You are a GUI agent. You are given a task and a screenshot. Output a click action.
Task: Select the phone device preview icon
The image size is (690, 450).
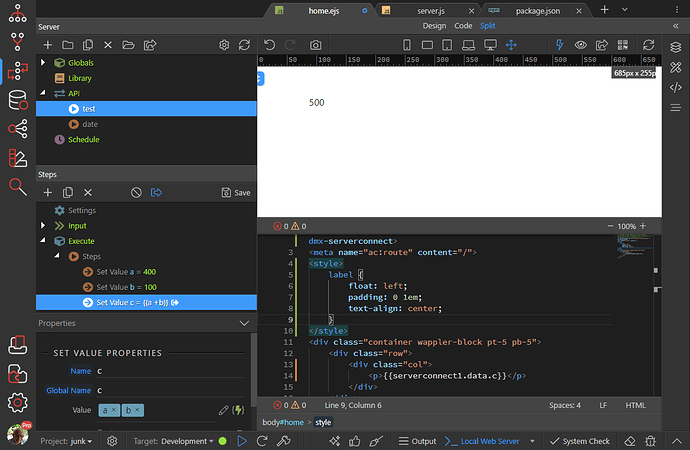point(407,45)
